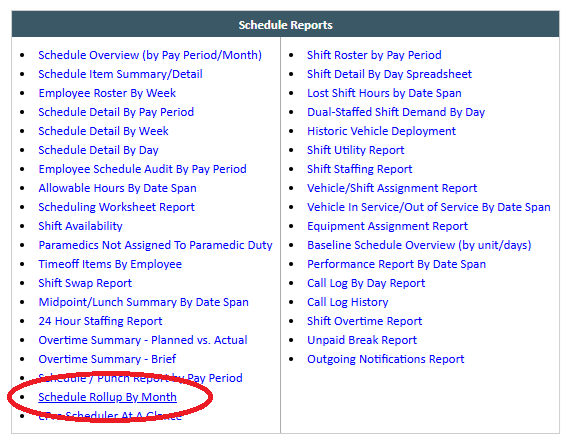Open the Shift Availability report
Screen dimensions: 578x447
click(x=80, y=226)
